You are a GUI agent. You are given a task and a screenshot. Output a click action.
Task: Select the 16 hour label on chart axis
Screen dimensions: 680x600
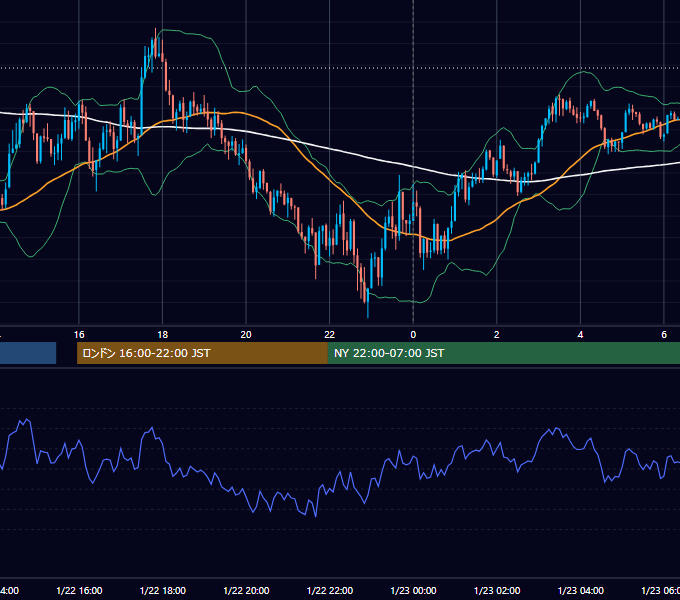79,335
